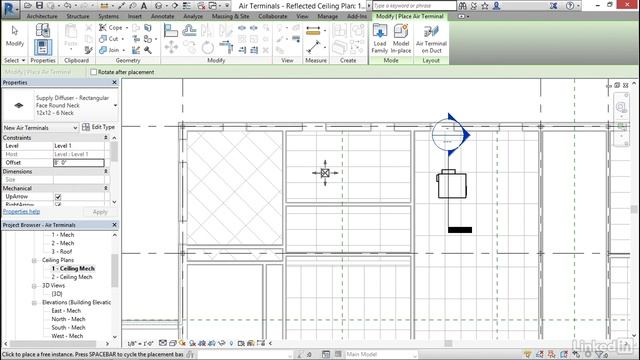The width and height of the screenshot is (640, 360).
Task: Open the Cut geometry dropdown arrow
Action: click(x=122, y=39)
